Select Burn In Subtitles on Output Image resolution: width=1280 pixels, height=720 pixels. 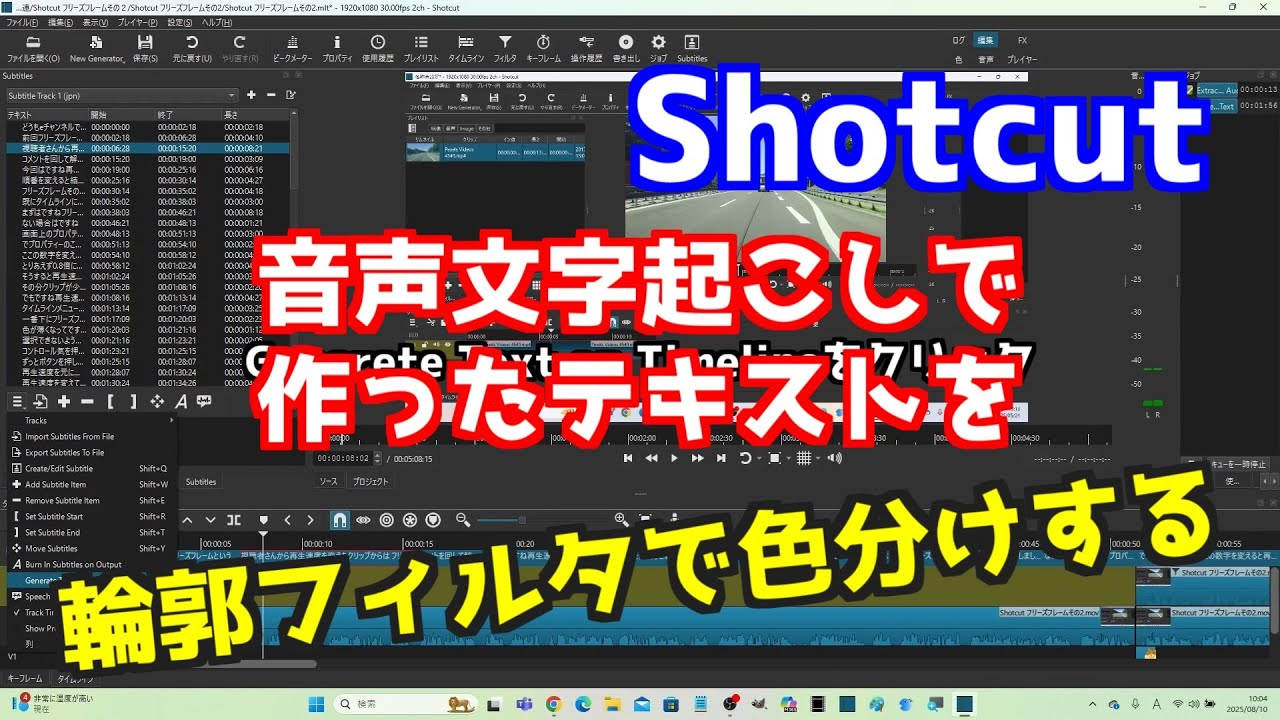92,564
